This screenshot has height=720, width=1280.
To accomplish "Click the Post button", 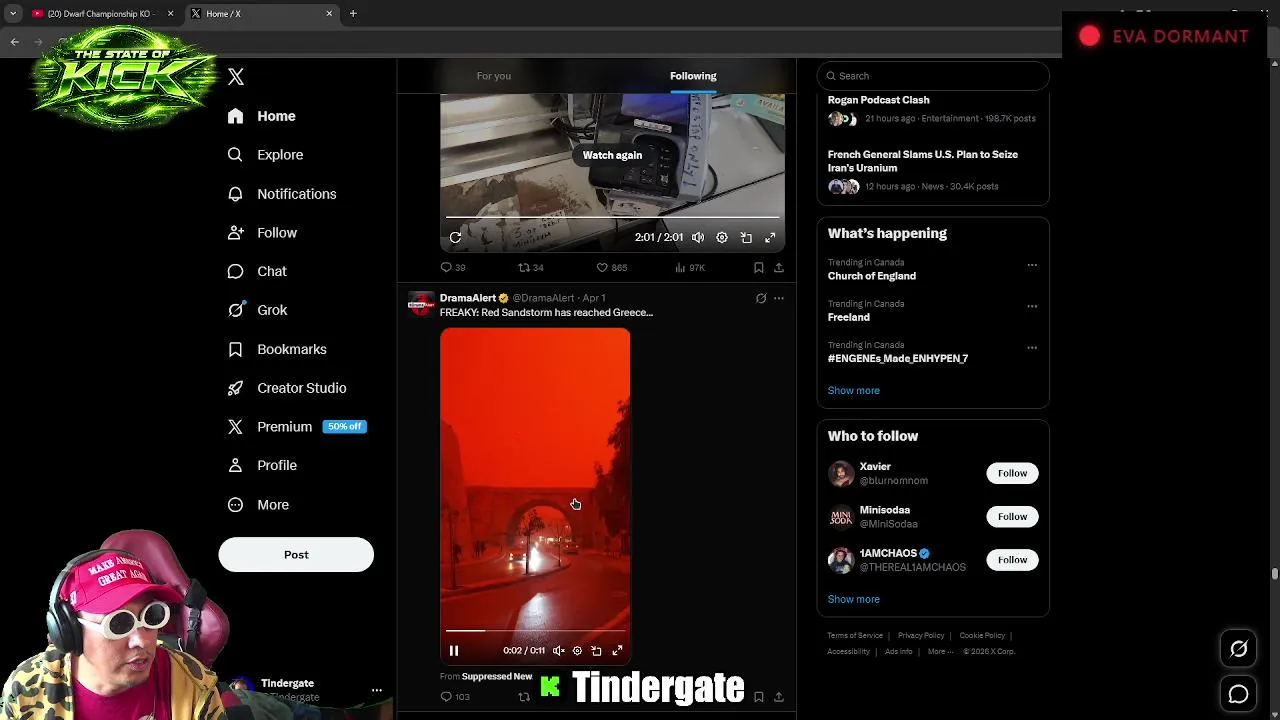I will (296, 555).
